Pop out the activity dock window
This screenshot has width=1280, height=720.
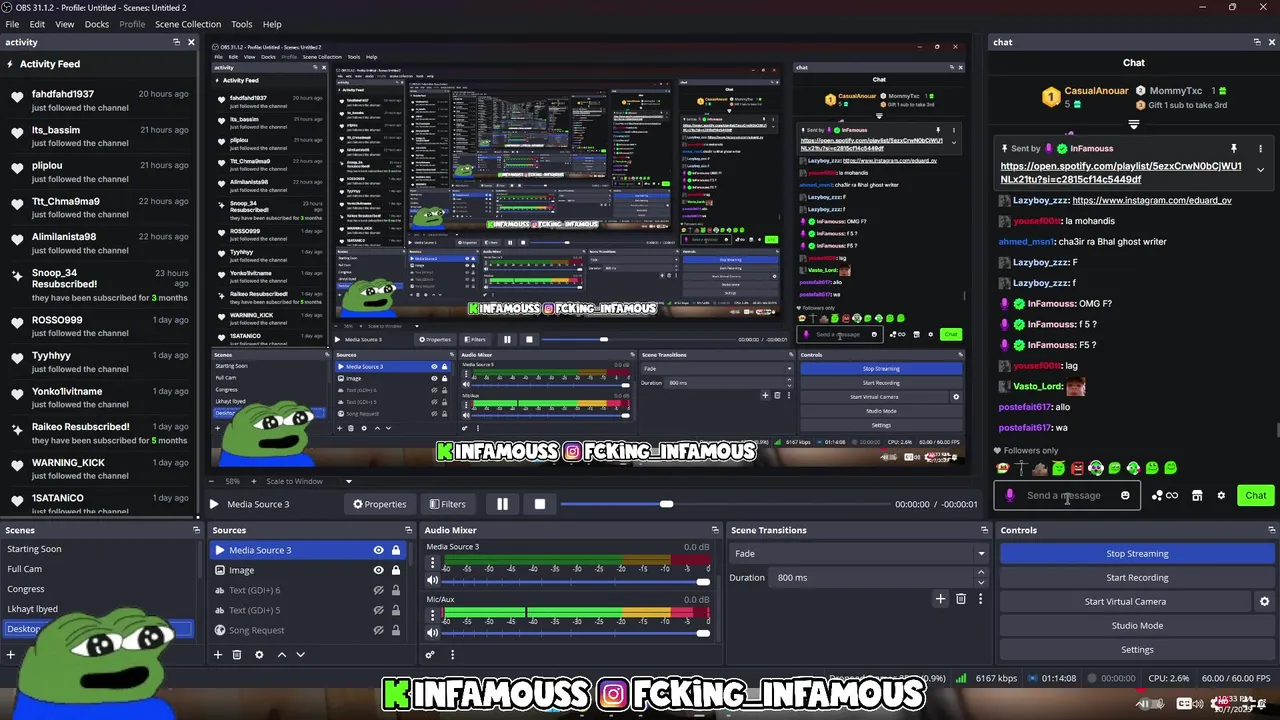[x=176, y=42]
